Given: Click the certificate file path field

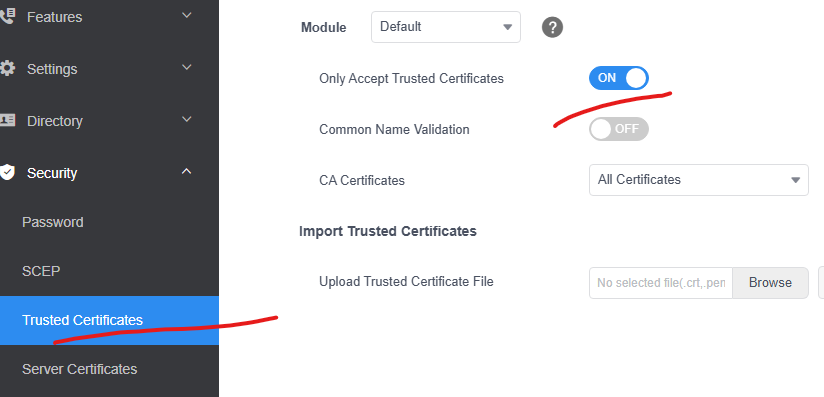Looking at the screenshot, I should click(661, 283).
